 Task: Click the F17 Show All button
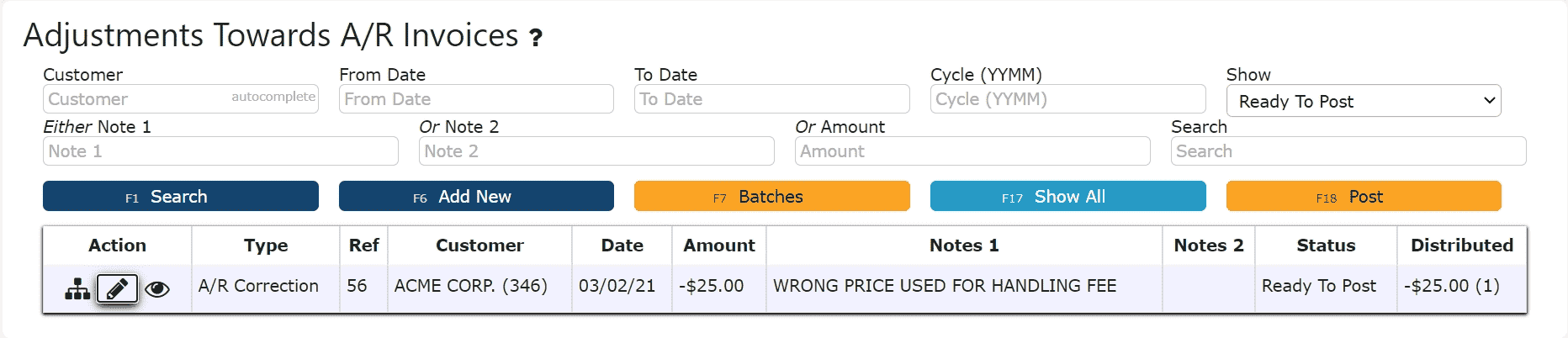tap(1068, 196)
